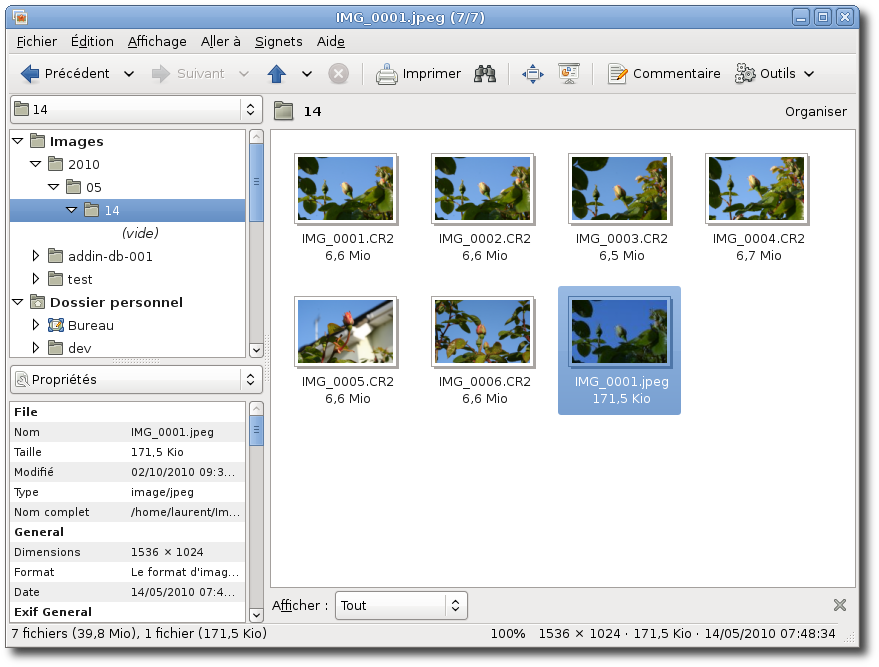
Task: Collapse the 2010 folder tree node
Action: [36, 164]
